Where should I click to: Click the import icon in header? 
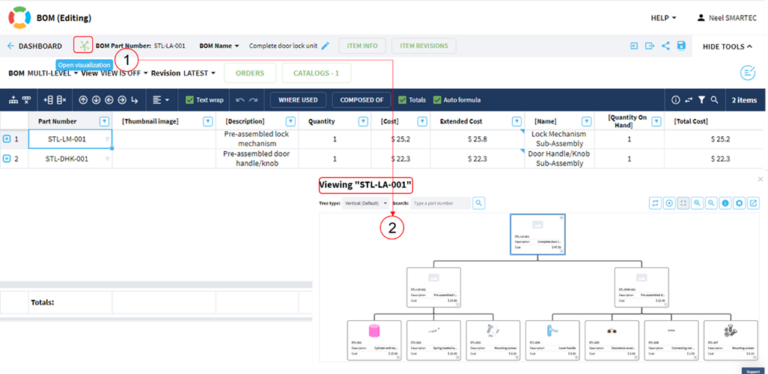coord(634,46)
